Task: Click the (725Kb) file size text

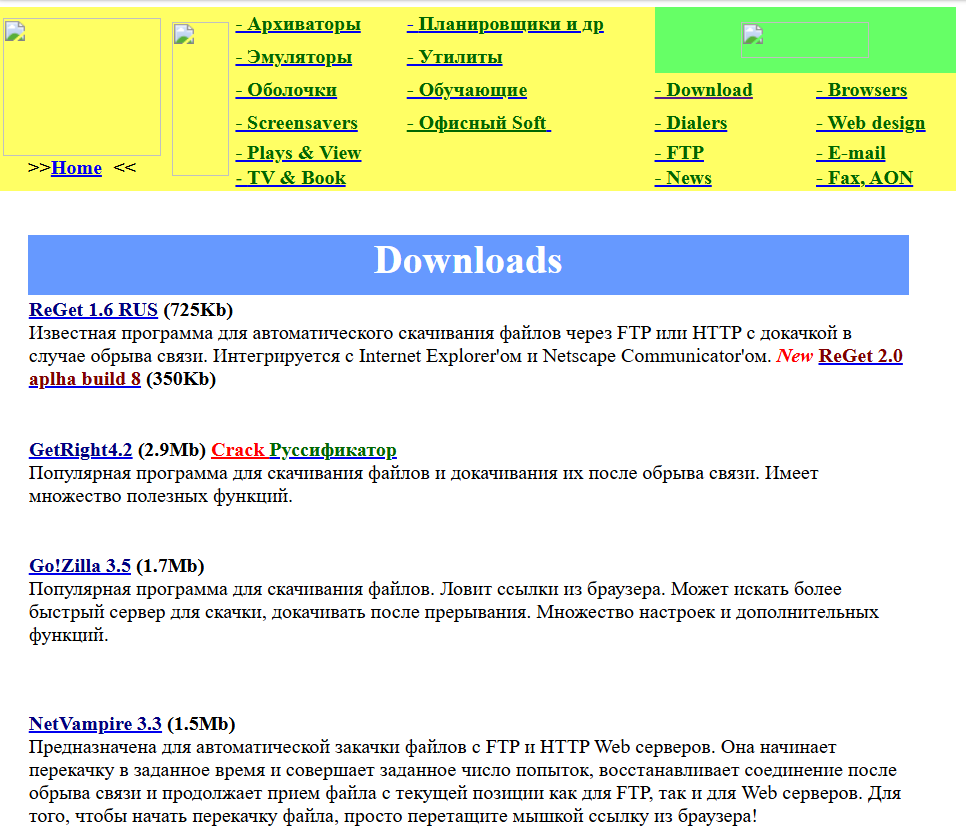Action: (198, 310)
